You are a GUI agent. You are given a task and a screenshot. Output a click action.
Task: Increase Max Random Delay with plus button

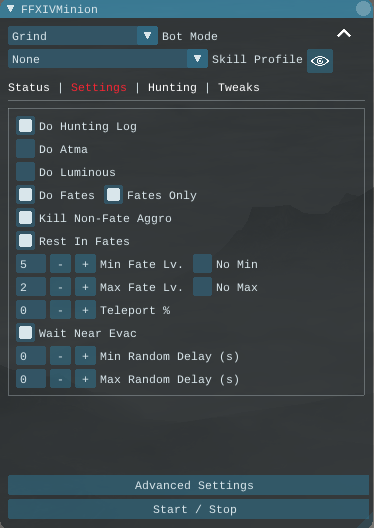point(85,379)
